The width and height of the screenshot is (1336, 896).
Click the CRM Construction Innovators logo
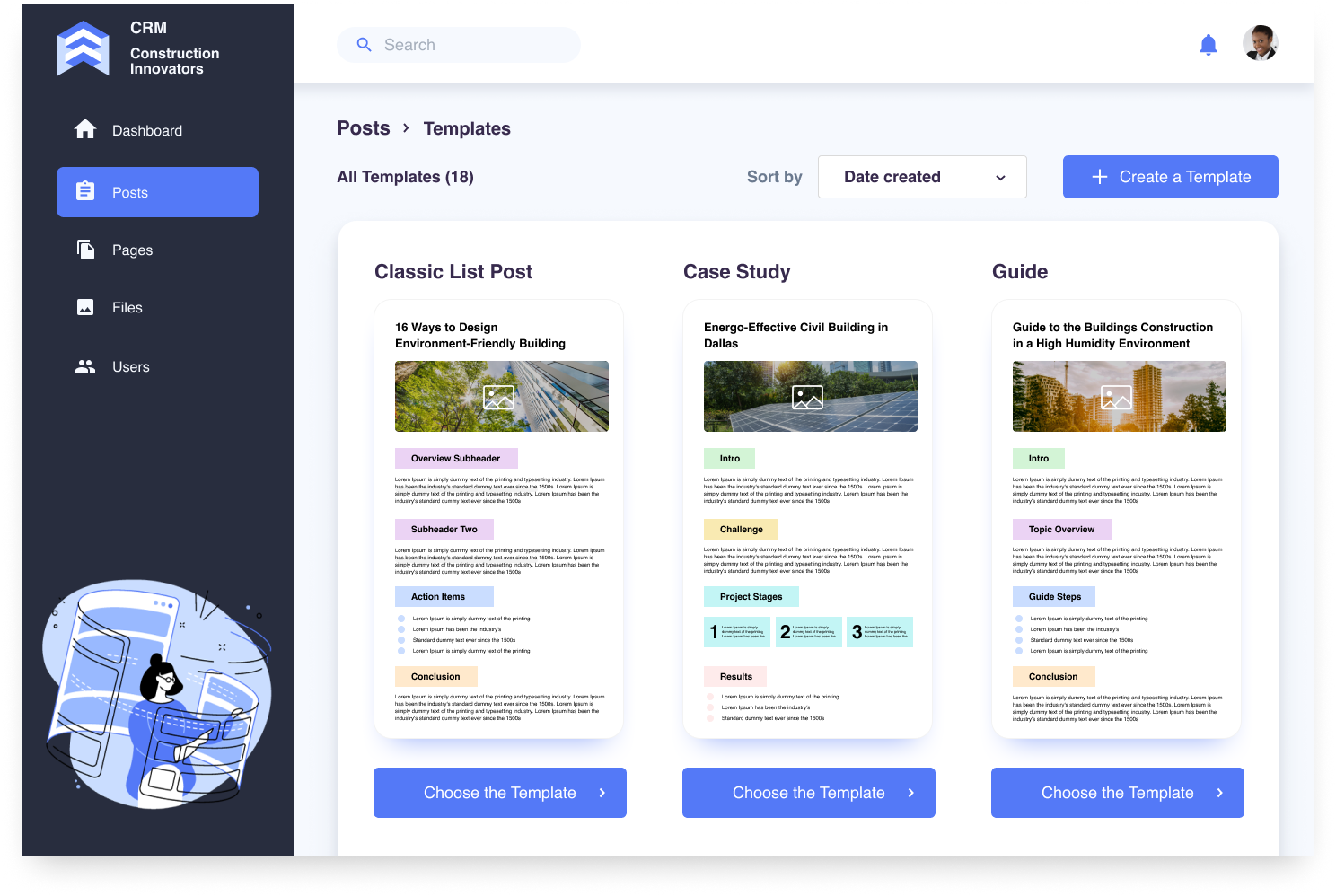pyautogui.click(x=83, y=48)
